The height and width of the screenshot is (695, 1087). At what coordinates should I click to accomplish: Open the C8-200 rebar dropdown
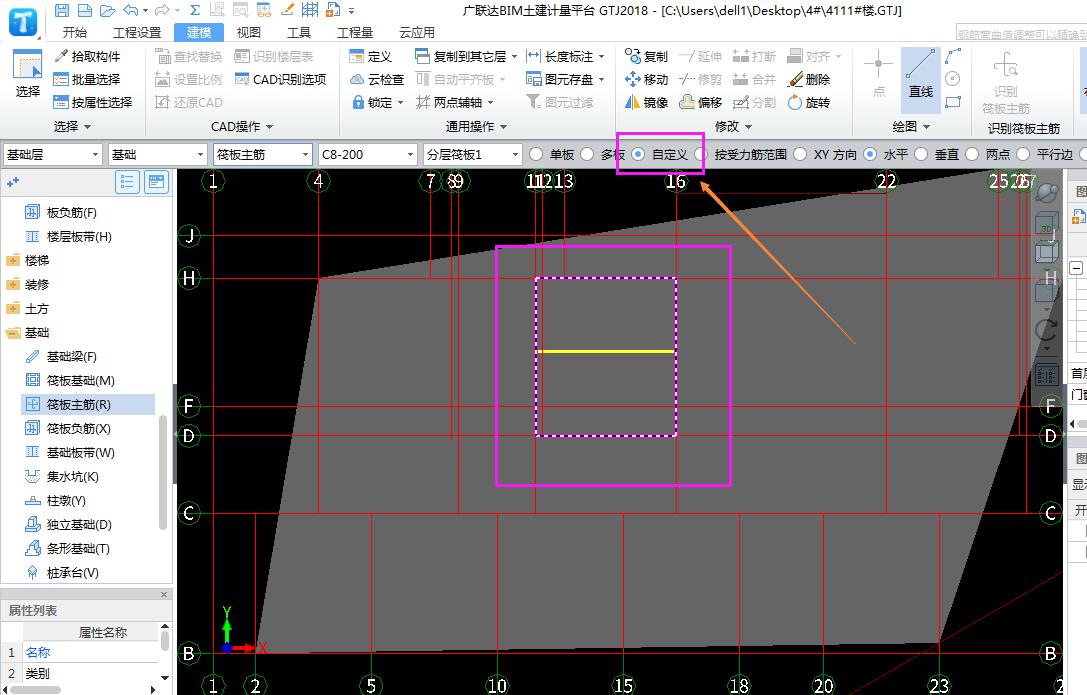367,154
